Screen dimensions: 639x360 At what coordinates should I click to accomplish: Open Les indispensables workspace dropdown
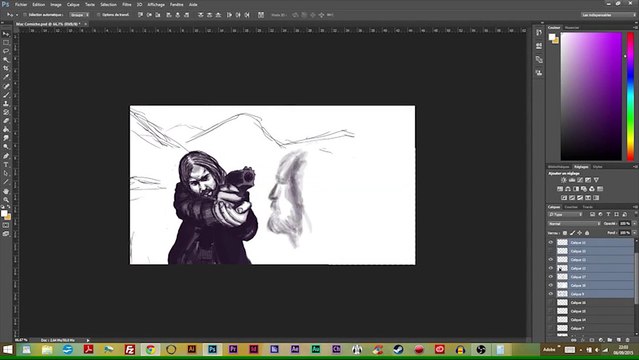608,15
